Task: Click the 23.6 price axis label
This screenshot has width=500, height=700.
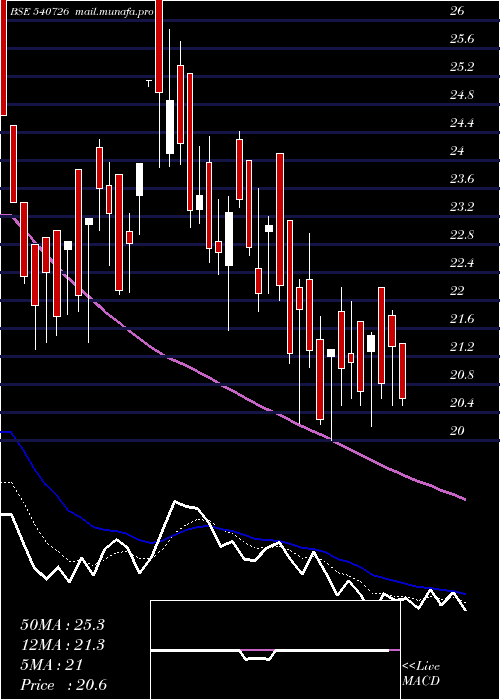Action: (462, 179)
